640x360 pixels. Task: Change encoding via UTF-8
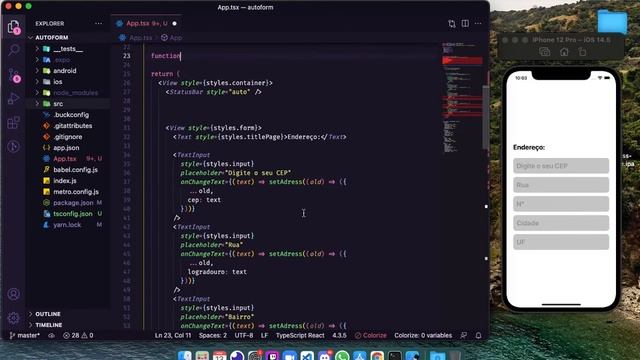coord(244,336)
